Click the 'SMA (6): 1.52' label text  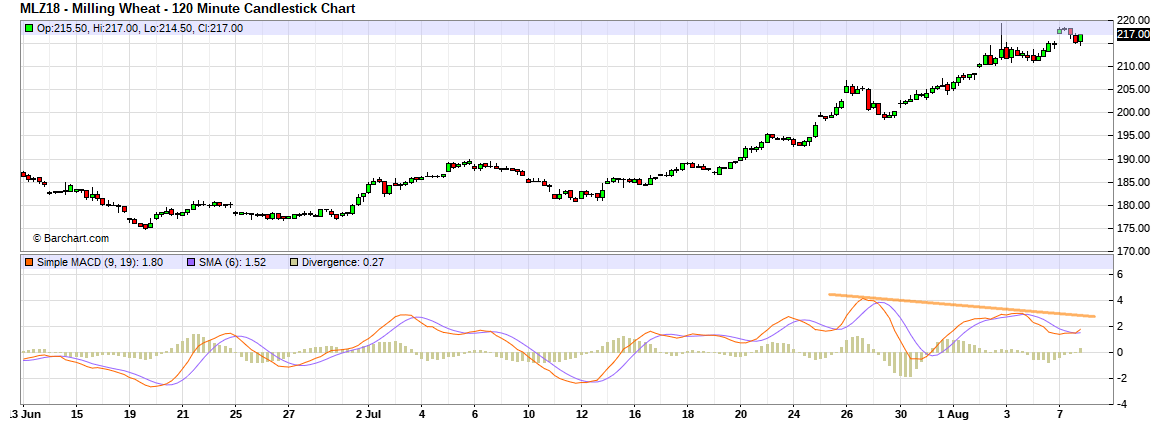[237, 262]
